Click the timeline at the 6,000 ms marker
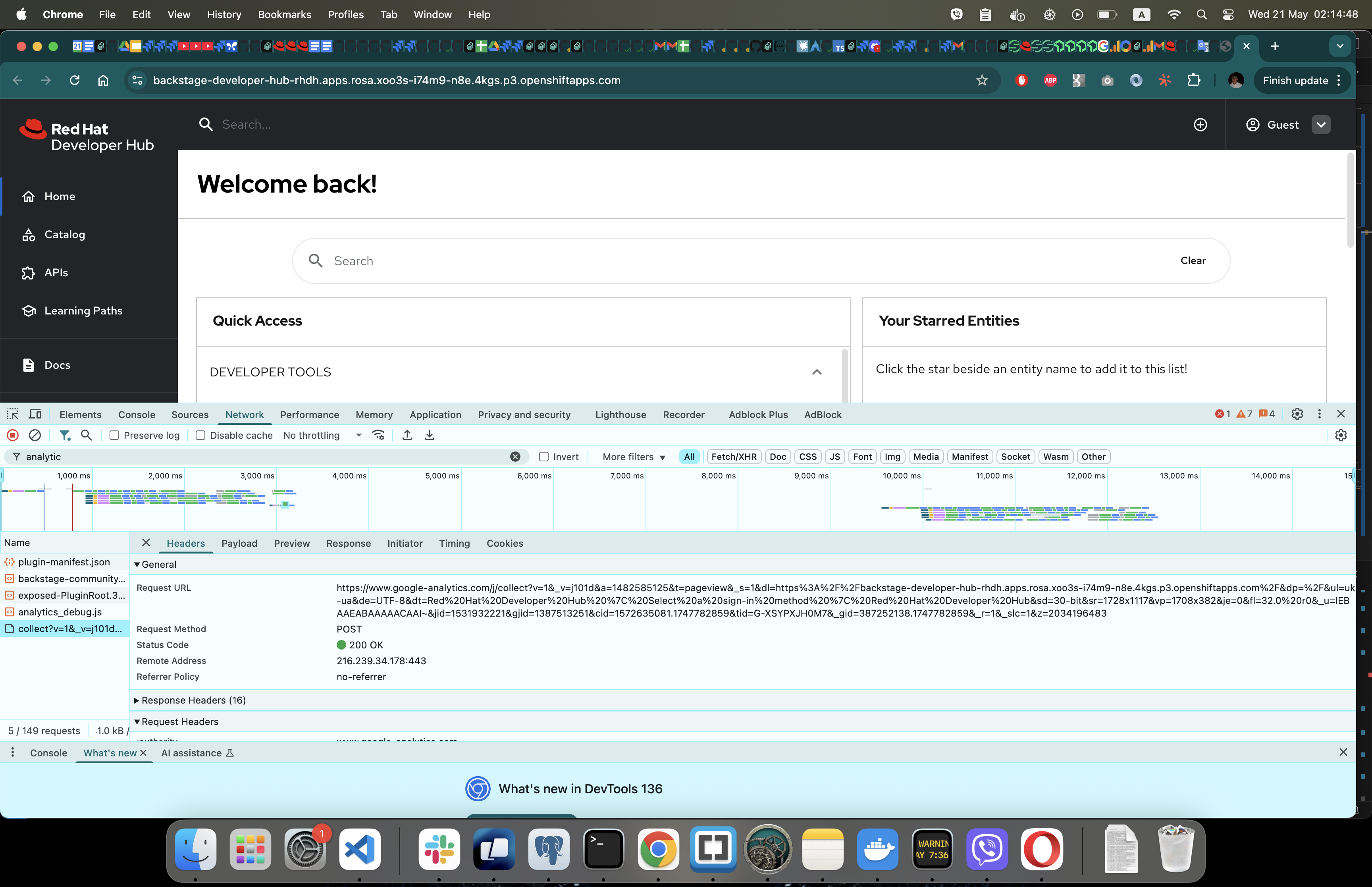The height and width of the screenshot is (887, 1372). coord(534,476)
